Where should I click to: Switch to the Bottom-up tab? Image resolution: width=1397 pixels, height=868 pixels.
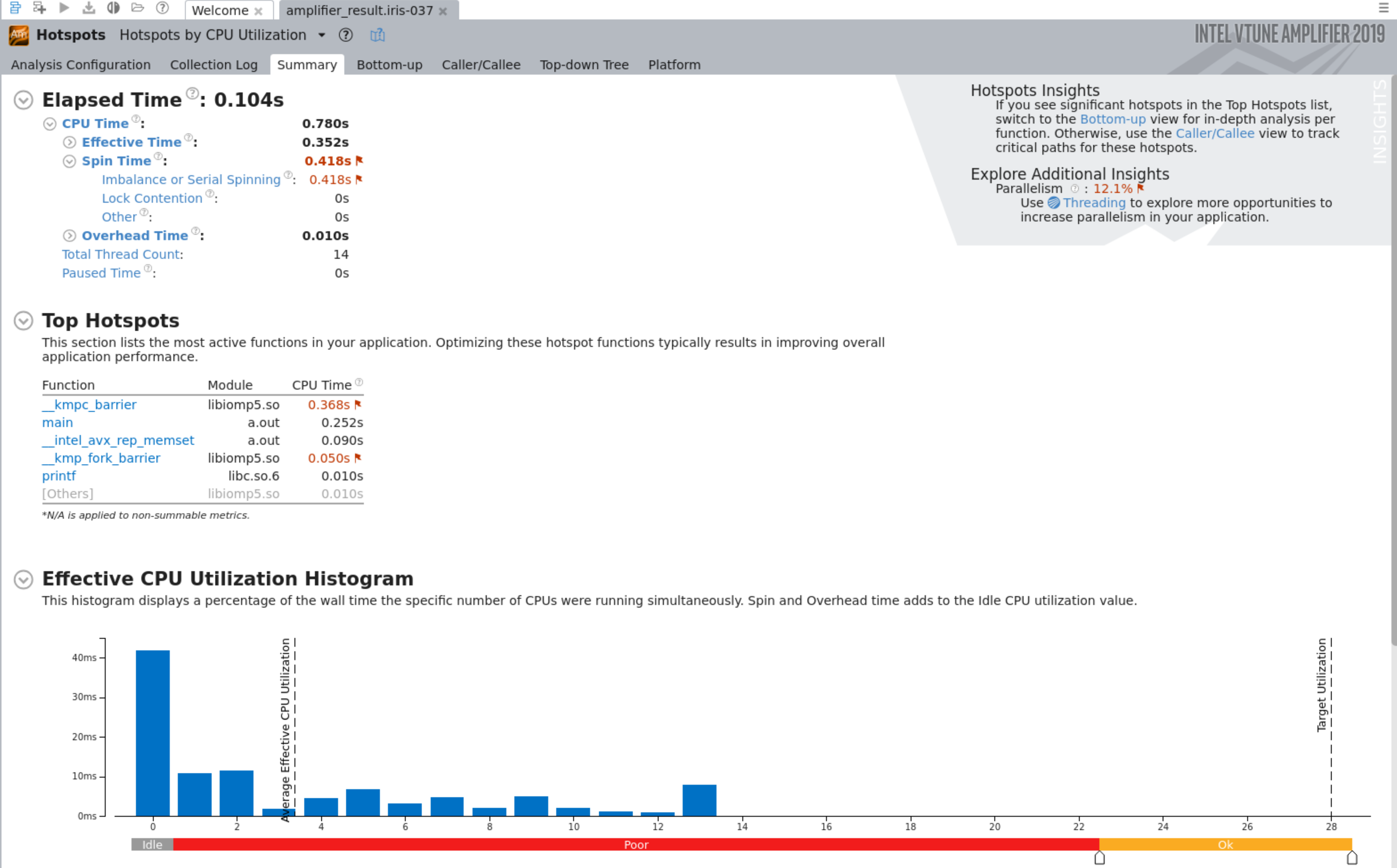389,65
